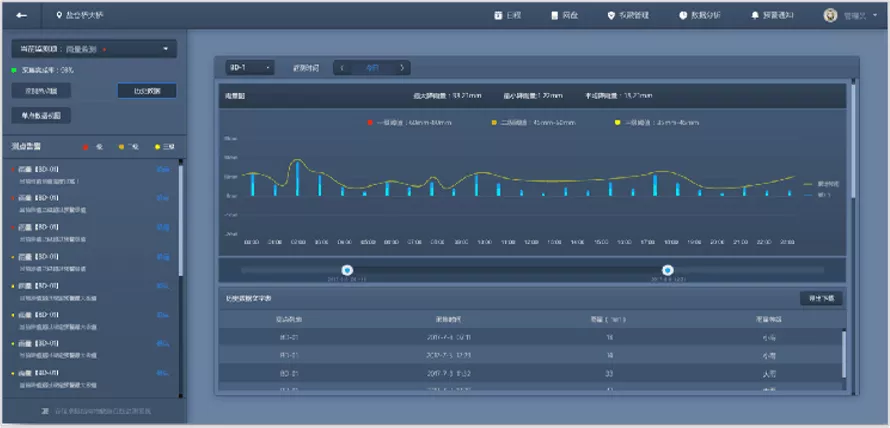Click the back arrow icon

[x=22, y=15]
